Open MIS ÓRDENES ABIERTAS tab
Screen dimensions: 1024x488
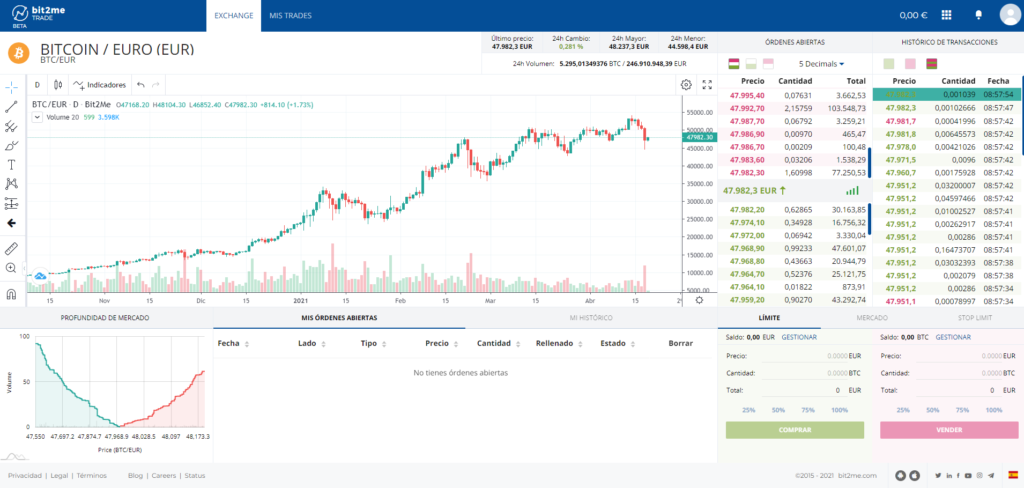point(339,318)
